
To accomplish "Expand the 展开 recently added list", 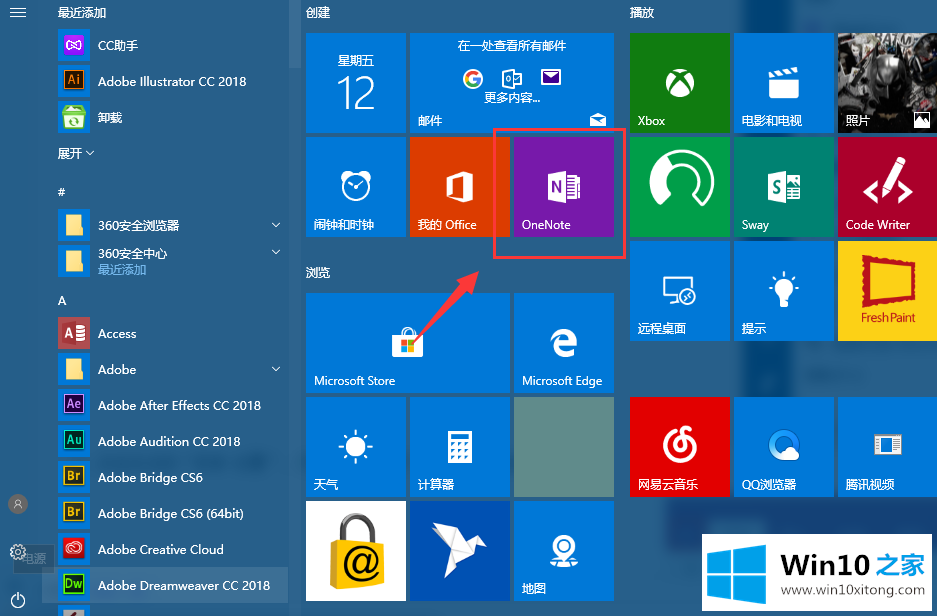I will [x=76, y=154].
